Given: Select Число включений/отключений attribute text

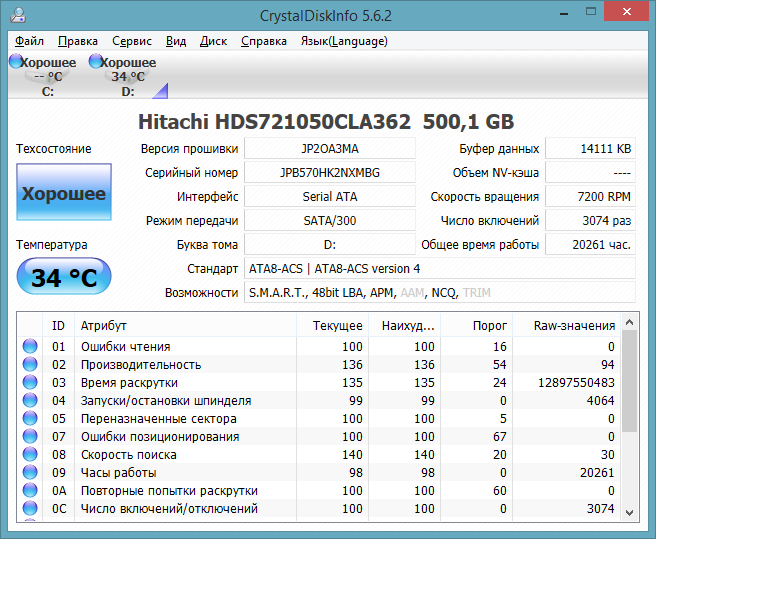Looking at the screenshot, I should pyautogui.click(x=169, y=509).
